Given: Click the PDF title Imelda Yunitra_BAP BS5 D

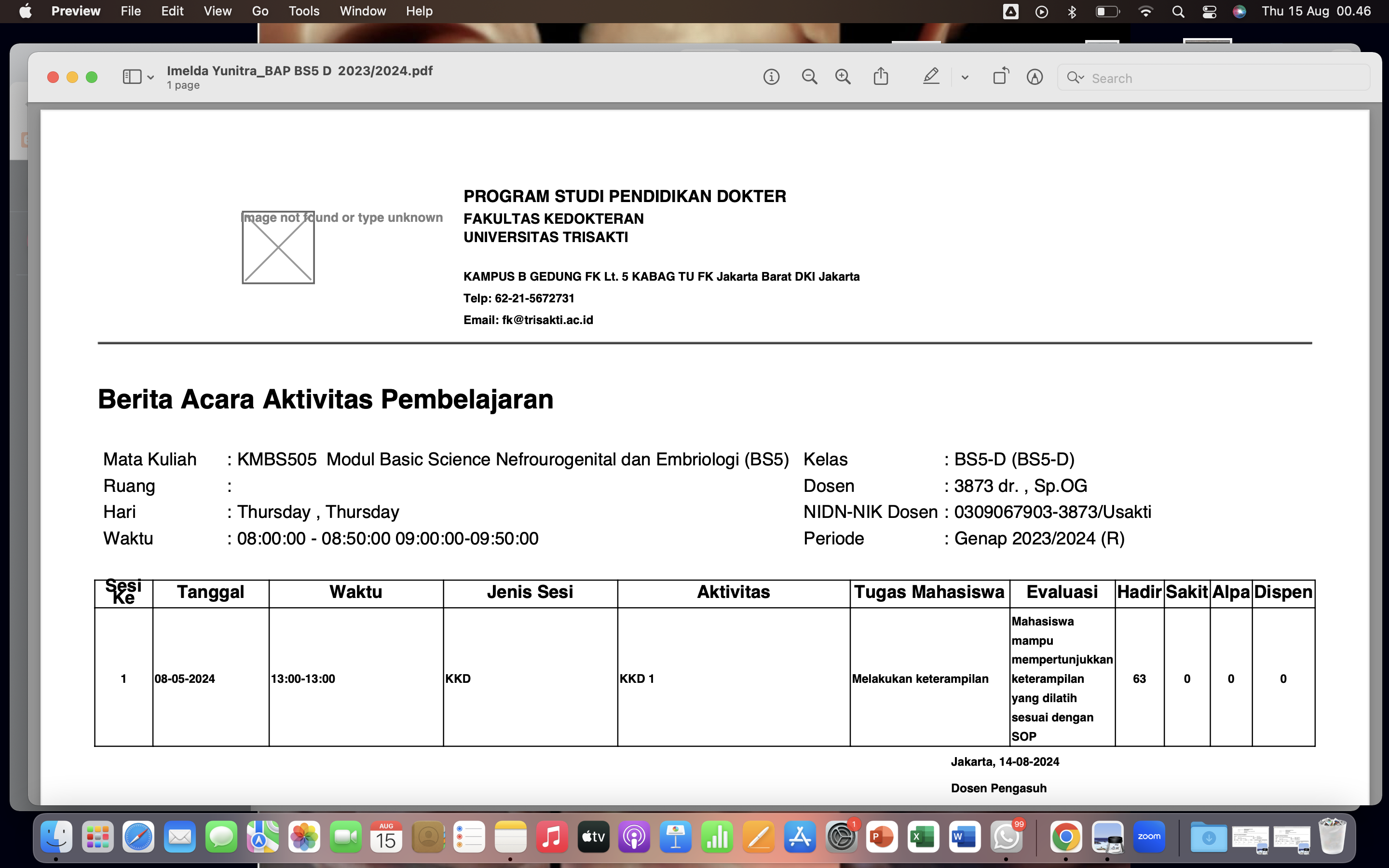Looking at the screenshot, I should click(300, 70).
